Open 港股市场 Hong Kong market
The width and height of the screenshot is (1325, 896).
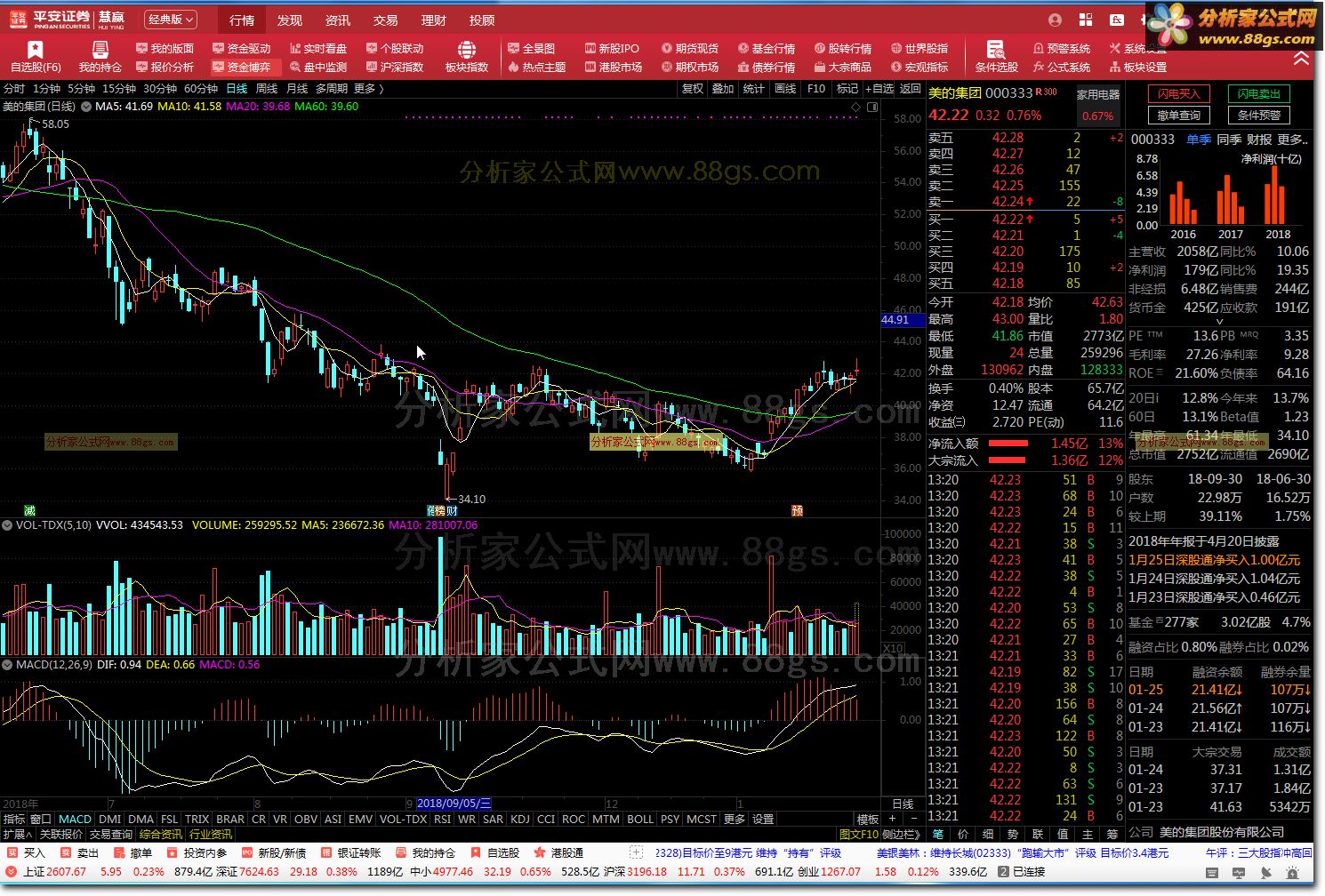[x=614, y=67]
